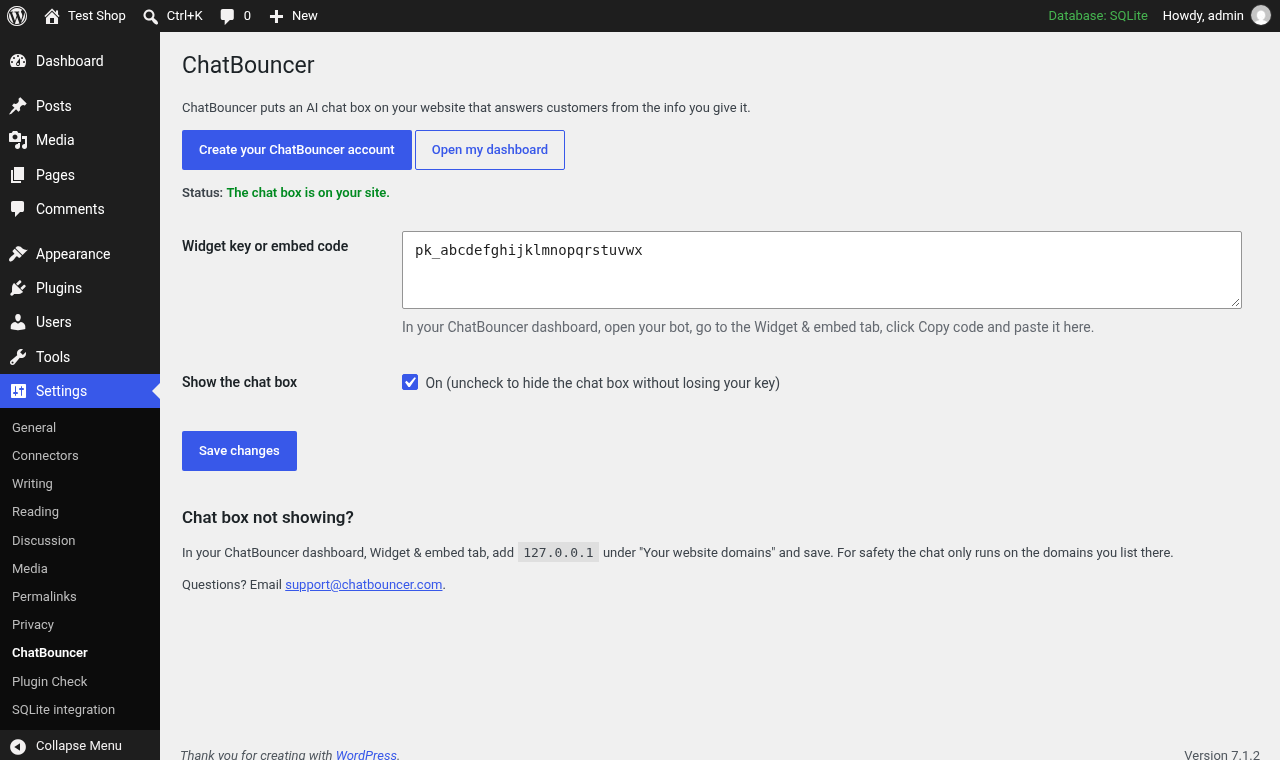Open the Users menu item
The image size is (1280, 760).
pyautogui.click(x=80, y=322)
